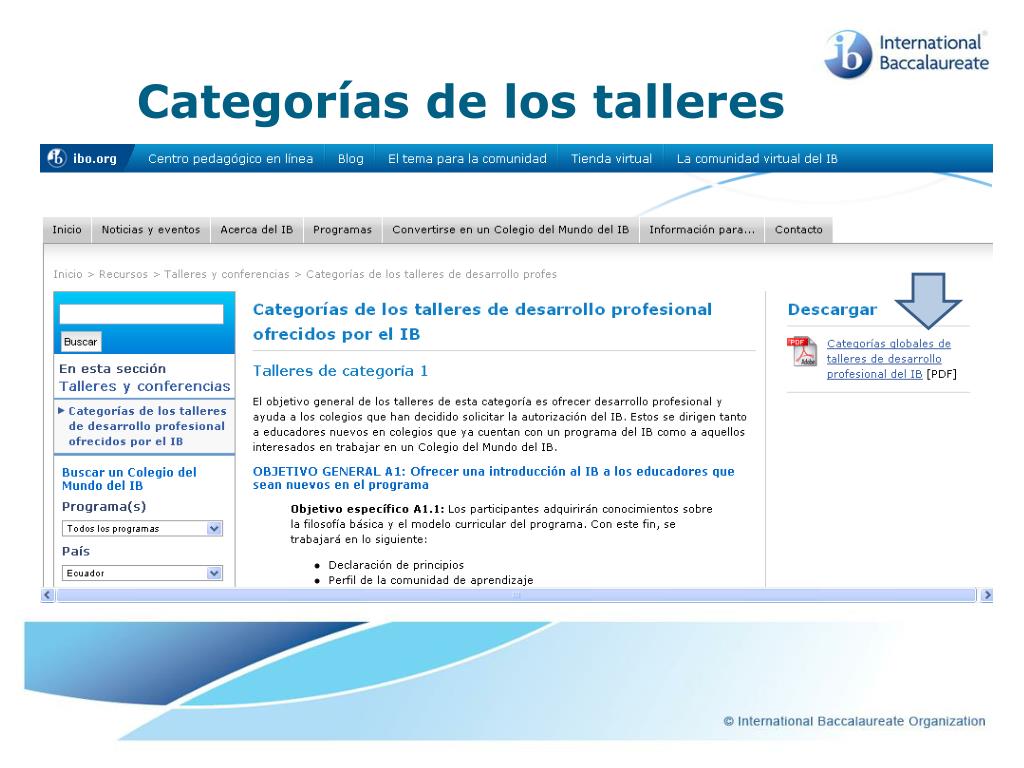1024x768 pixels.
Task: Click the search input field above Buscar
Action: (142, 314)
